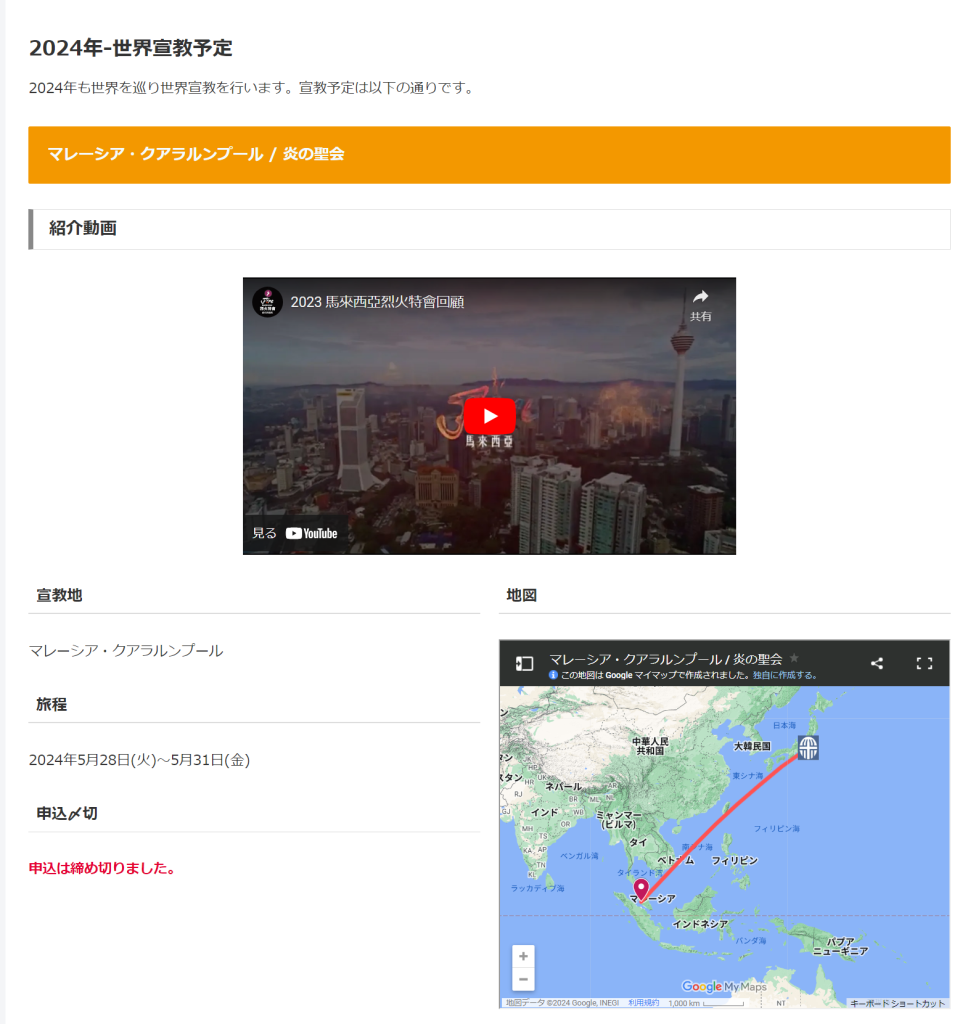Open video title 2023 馬來西亞烈火特會回顧
Screen dimensions: 968x1024
point(377,302)
